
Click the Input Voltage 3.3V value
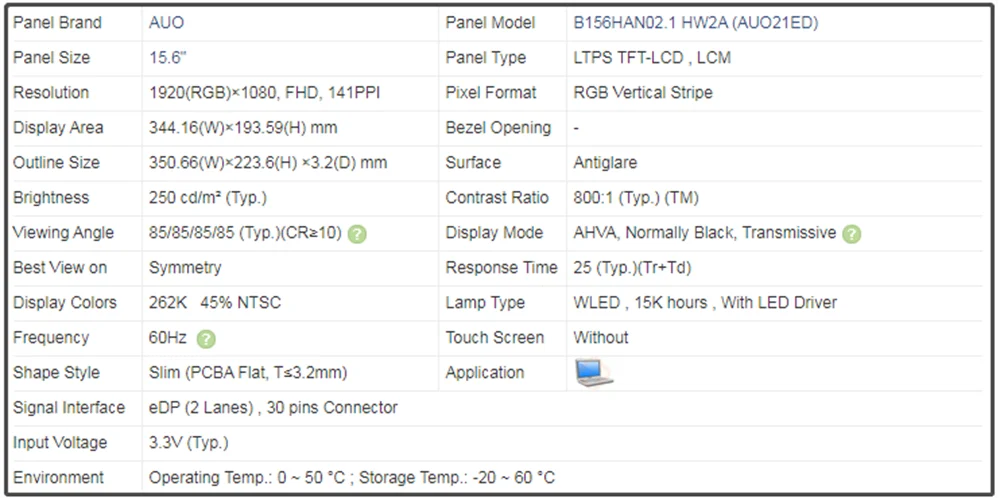click(x=188, y=443)
